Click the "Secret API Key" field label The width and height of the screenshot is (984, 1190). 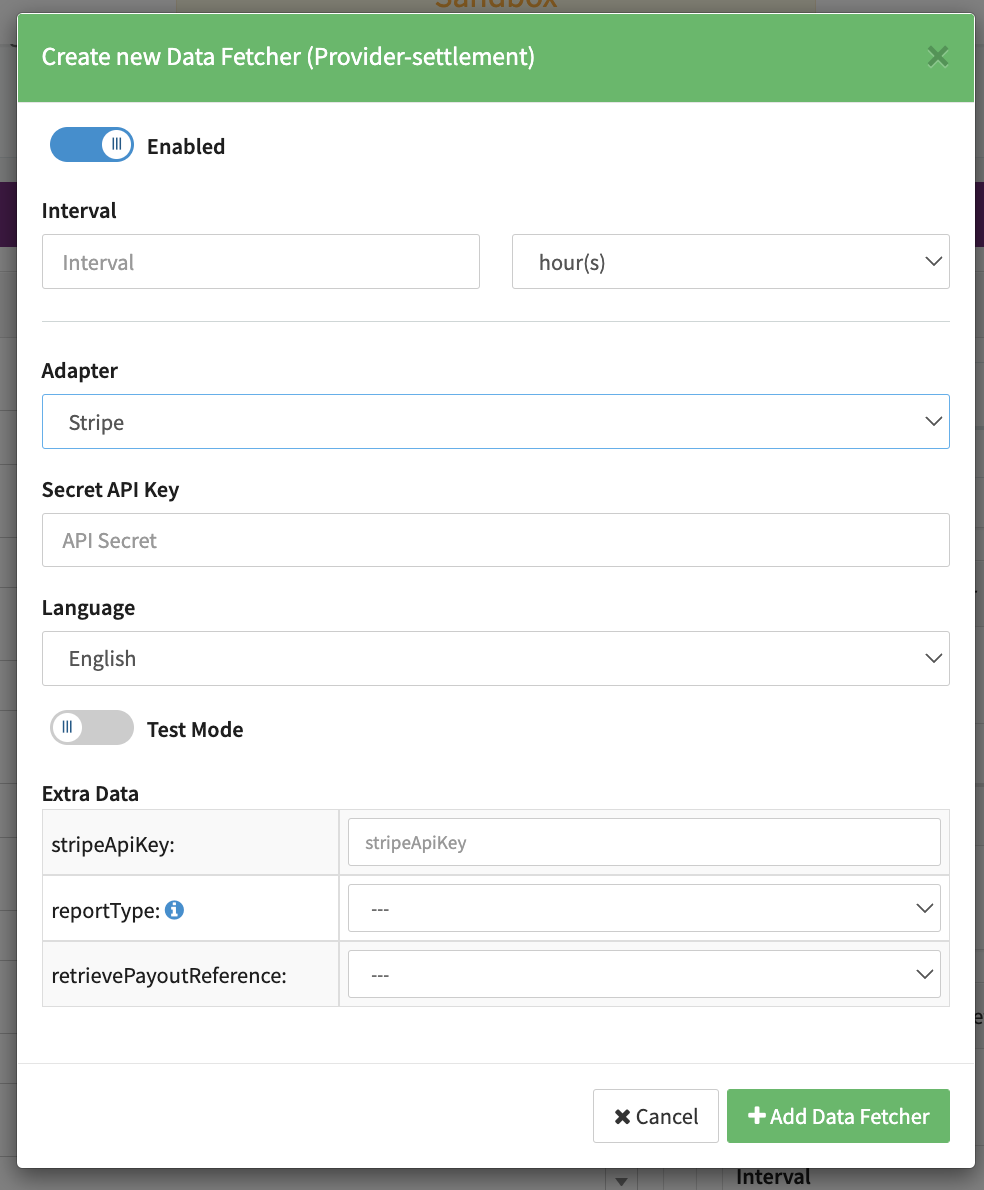[x=110, y=490]
